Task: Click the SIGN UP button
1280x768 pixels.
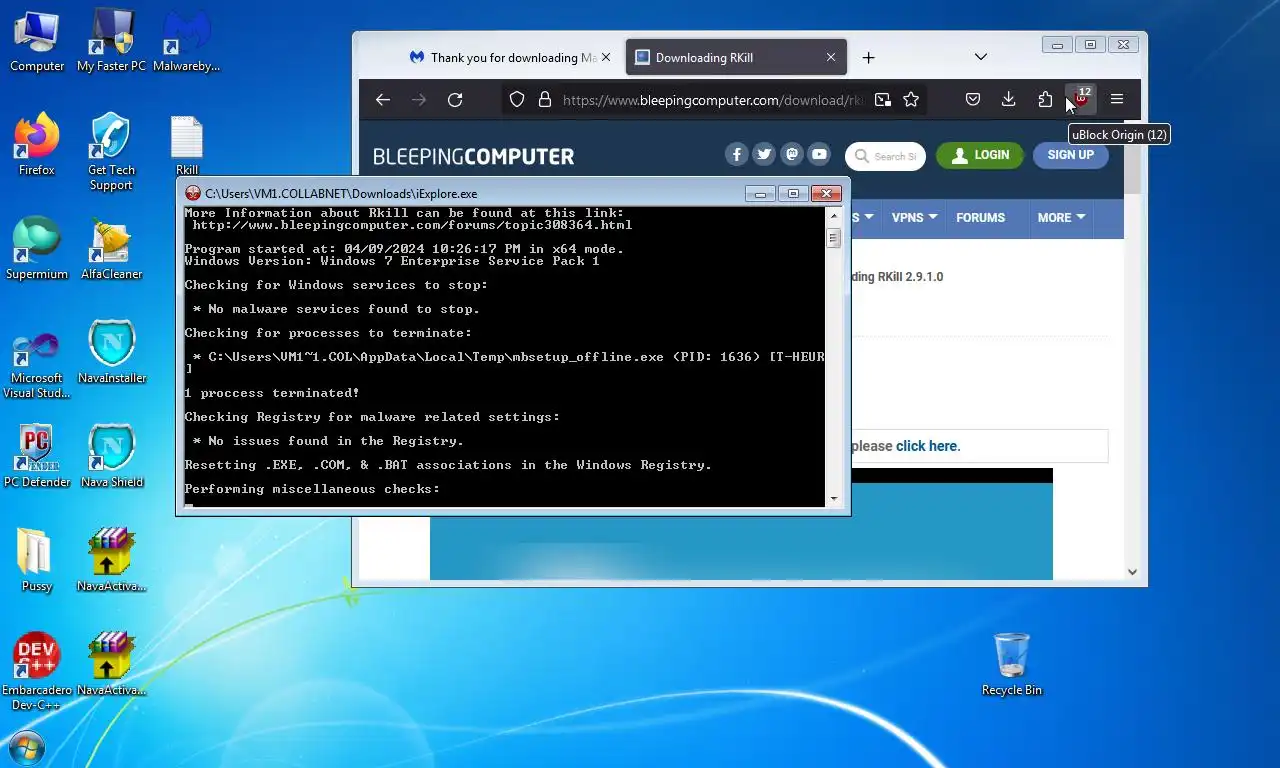Action: pos(1070,155)
